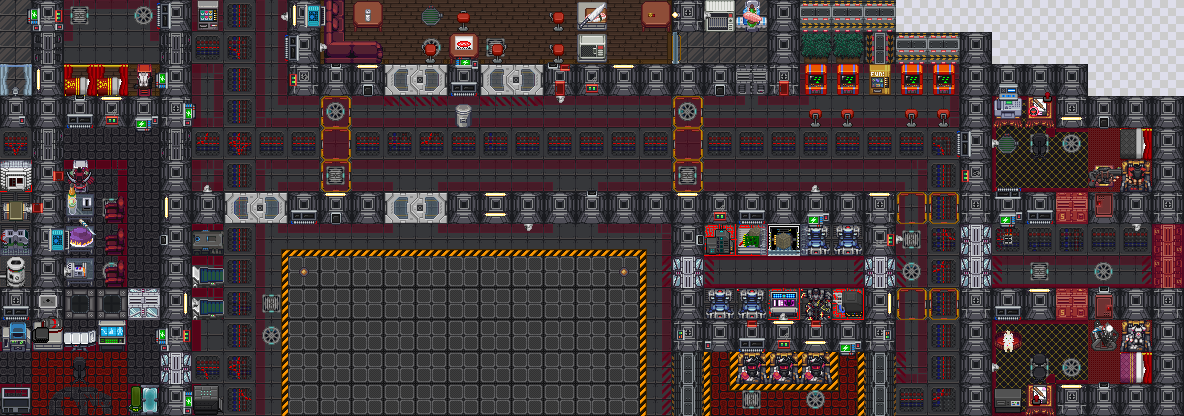The image size is (1184, 416).
Task: Select the green canister beside the cryo tube
Action: [x=135, y=399]
